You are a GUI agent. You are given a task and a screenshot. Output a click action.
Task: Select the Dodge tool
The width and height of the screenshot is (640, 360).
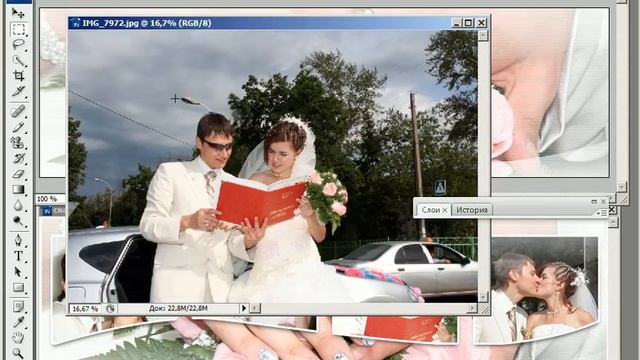point(18,221)
